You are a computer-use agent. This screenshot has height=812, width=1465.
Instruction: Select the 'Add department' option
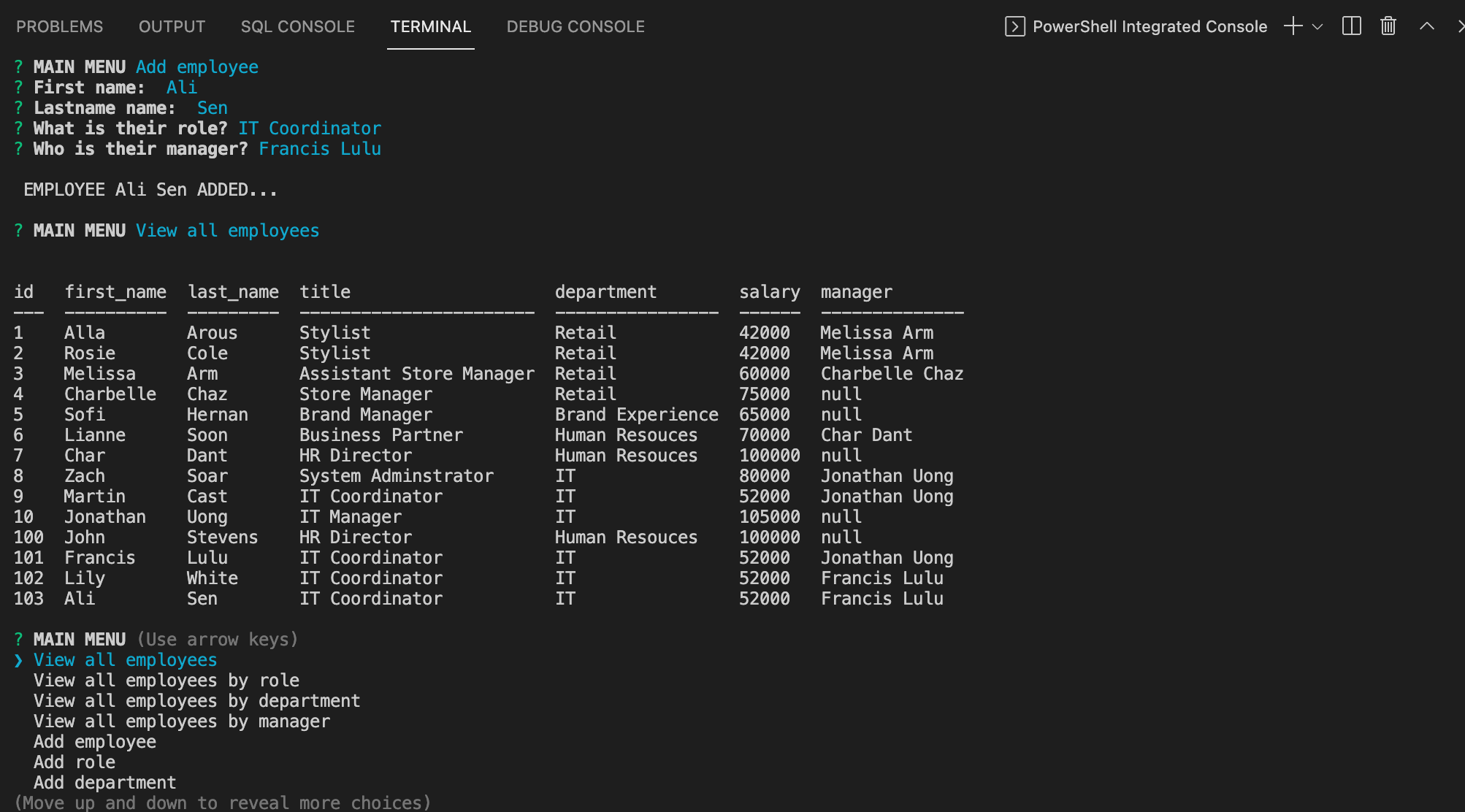tap(104, 782)
